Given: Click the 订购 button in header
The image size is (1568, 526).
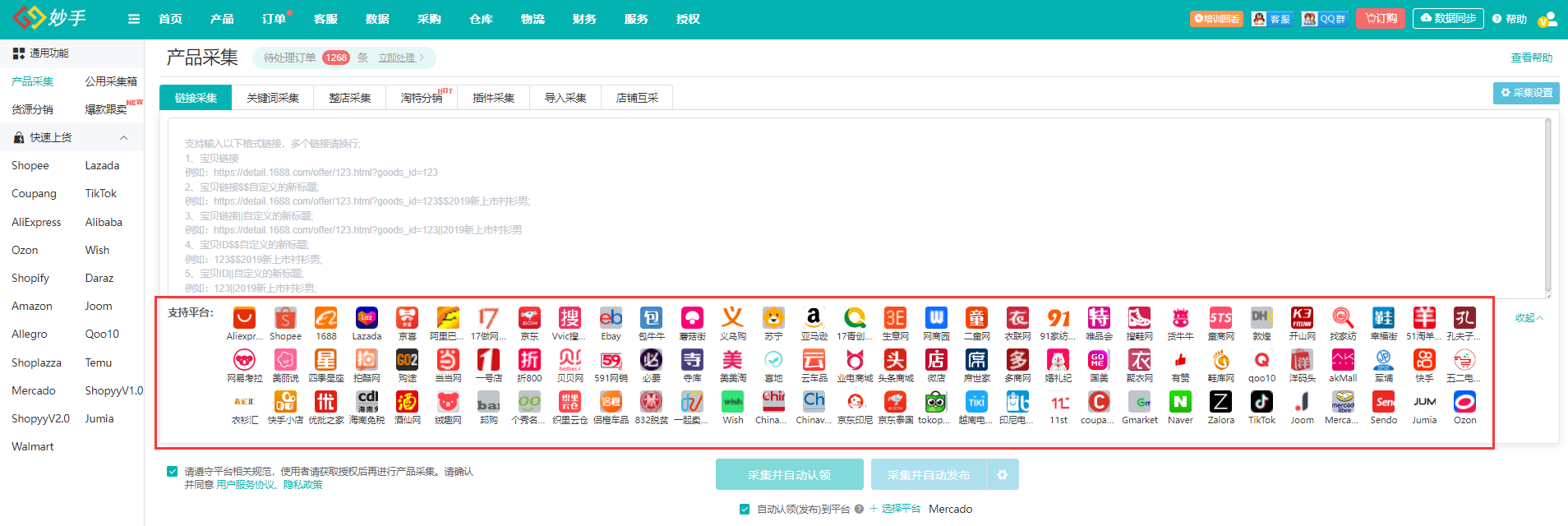Looking at the screenshot, I should tap(1381, 19).
